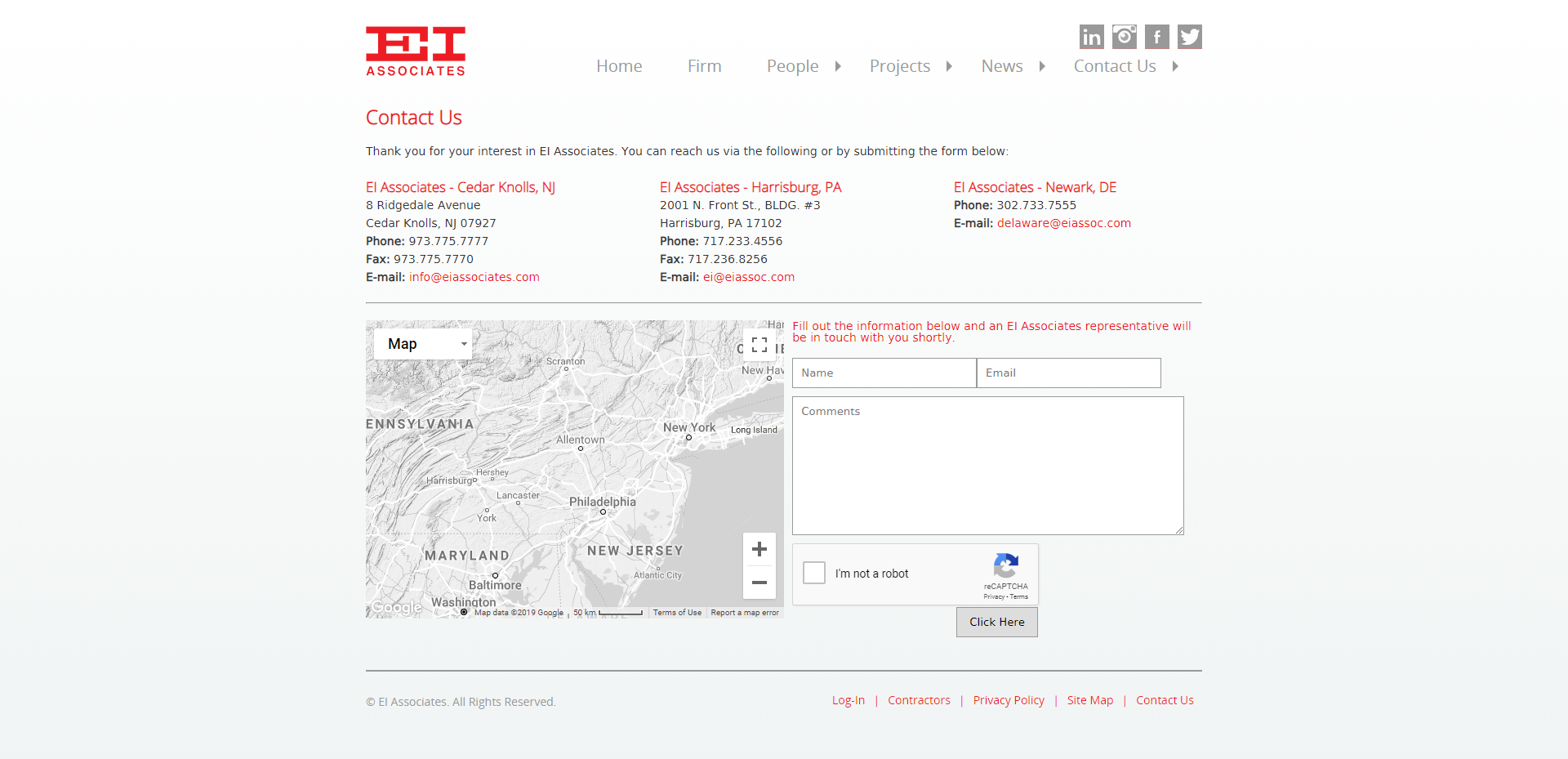Screen dimensions: 1568x759
Task: Expand the People menu arrow
Action: (x=838, y=66)
